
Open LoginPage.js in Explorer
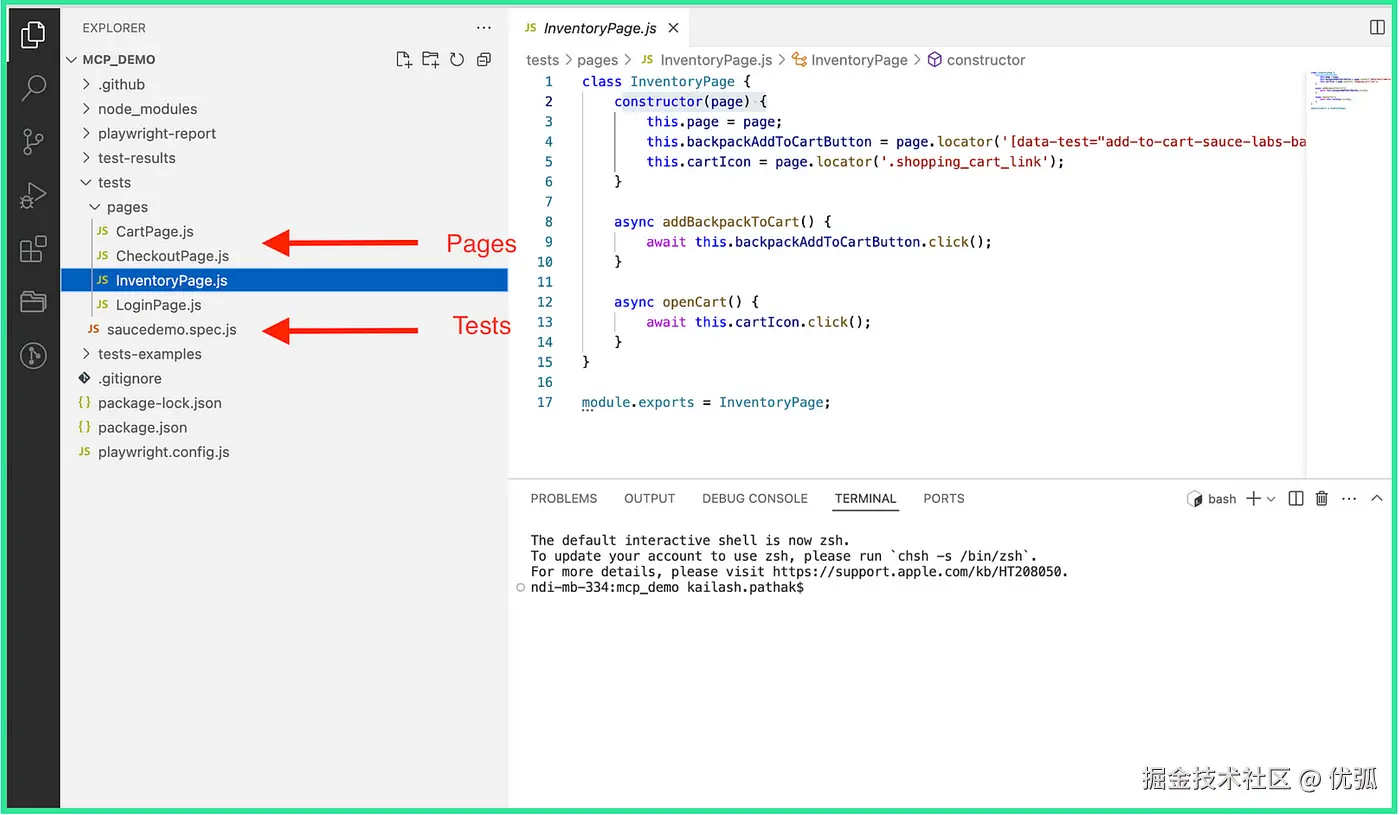pyautogui.click(x=285, y=305)
